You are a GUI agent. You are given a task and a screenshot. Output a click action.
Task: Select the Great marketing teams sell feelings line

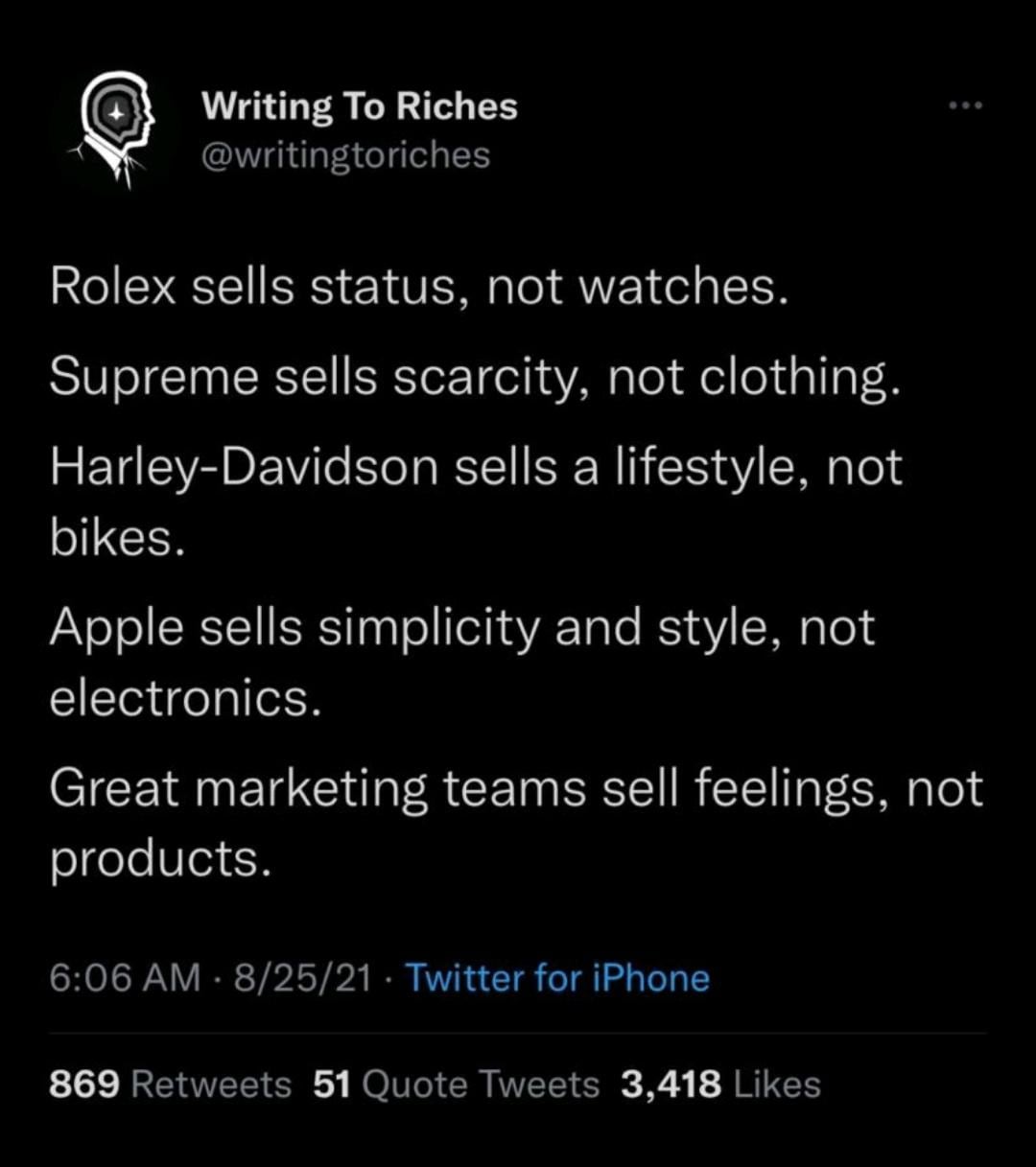tap(516, 788)
